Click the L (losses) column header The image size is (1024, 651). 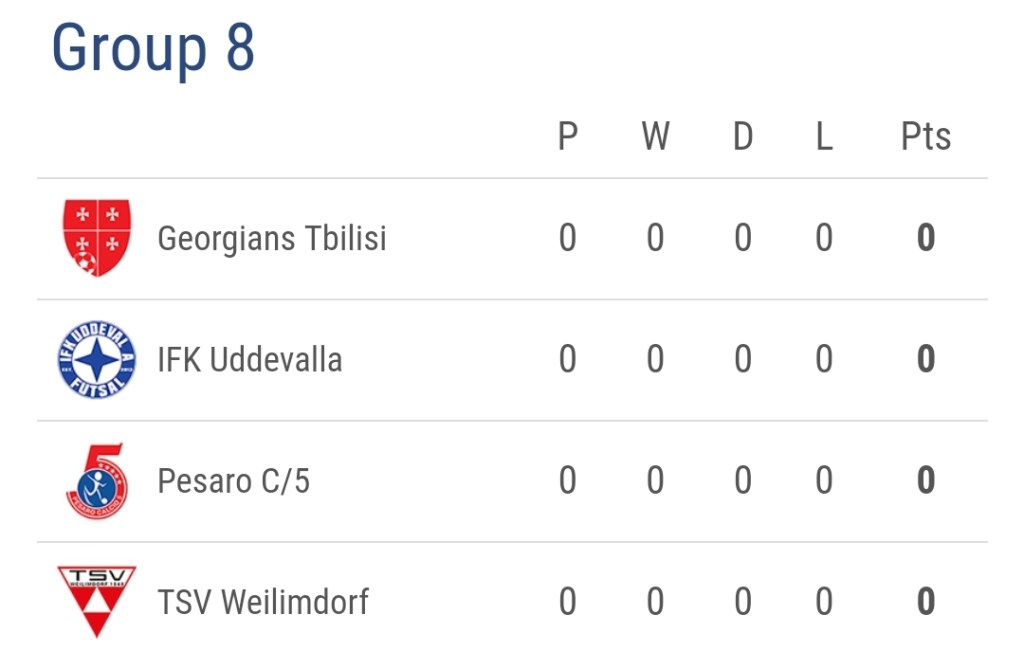(823, 137)
